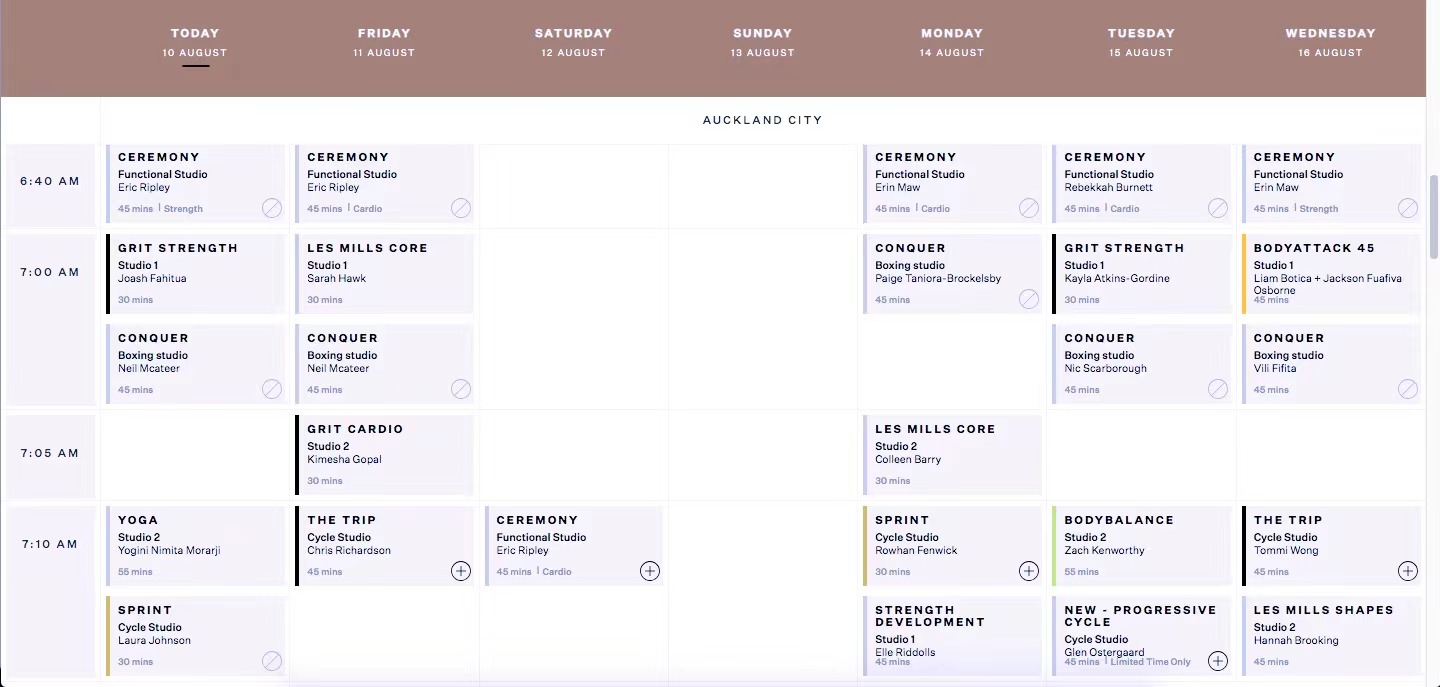Open the Sunday 13 August tab
Viewport: 1440px width, 687px height.
click(762, 42)
